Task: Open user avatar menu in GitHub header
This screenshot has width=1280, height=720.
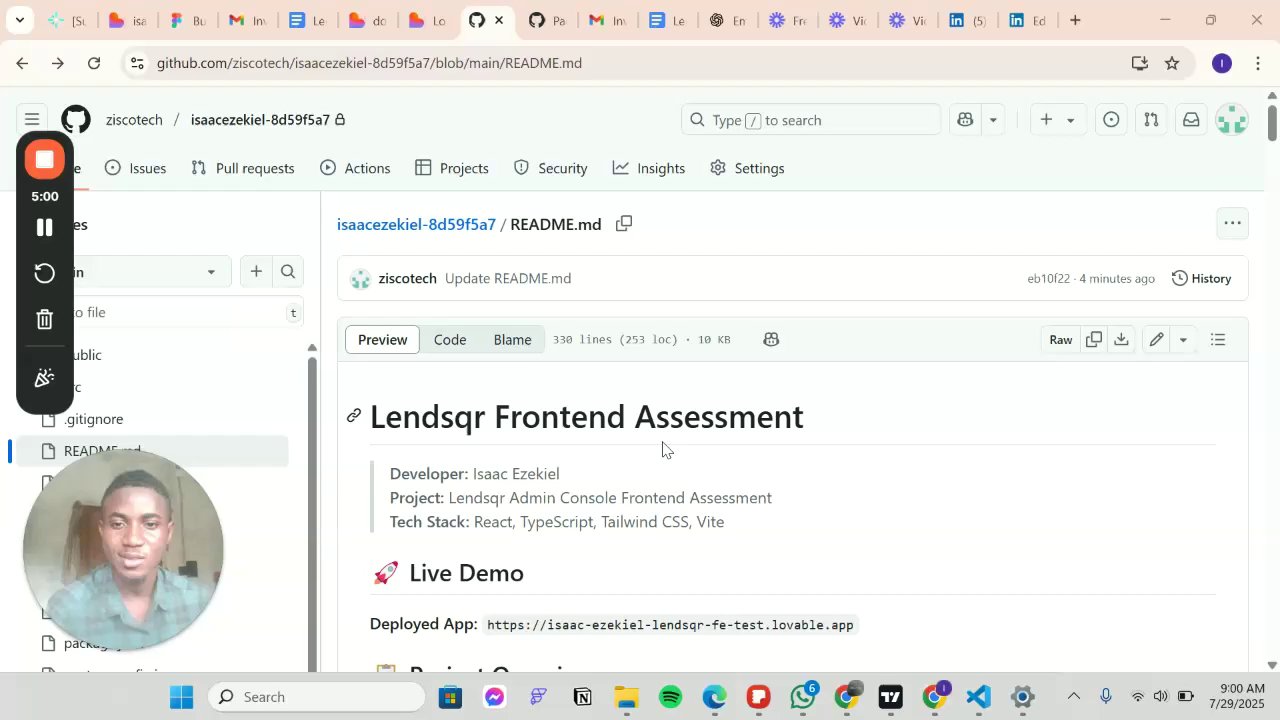Action: point(1232,120)
